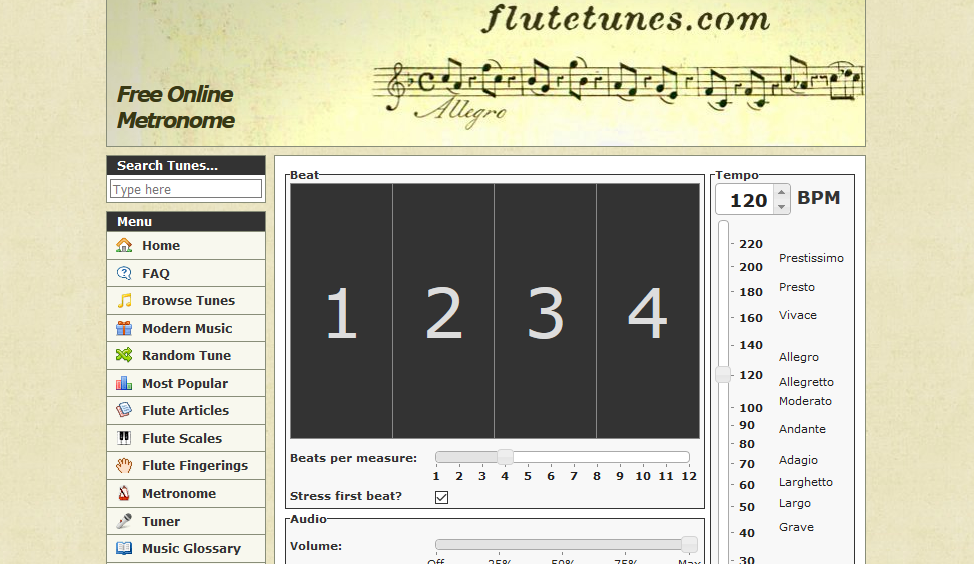Click the Metronome icon in menu

(x=124, y=493)
